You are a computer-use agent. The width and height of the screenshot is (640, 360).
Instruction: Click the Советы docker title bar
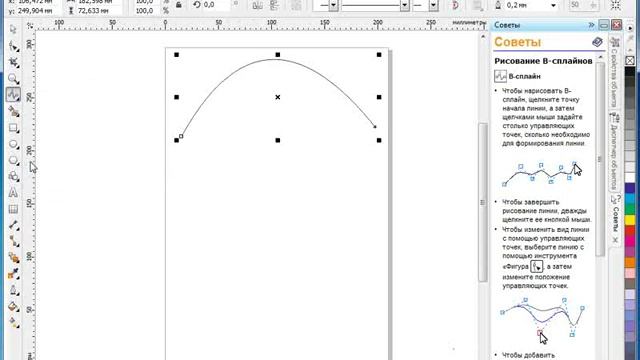pyautogui.click(x=539, y=25)
